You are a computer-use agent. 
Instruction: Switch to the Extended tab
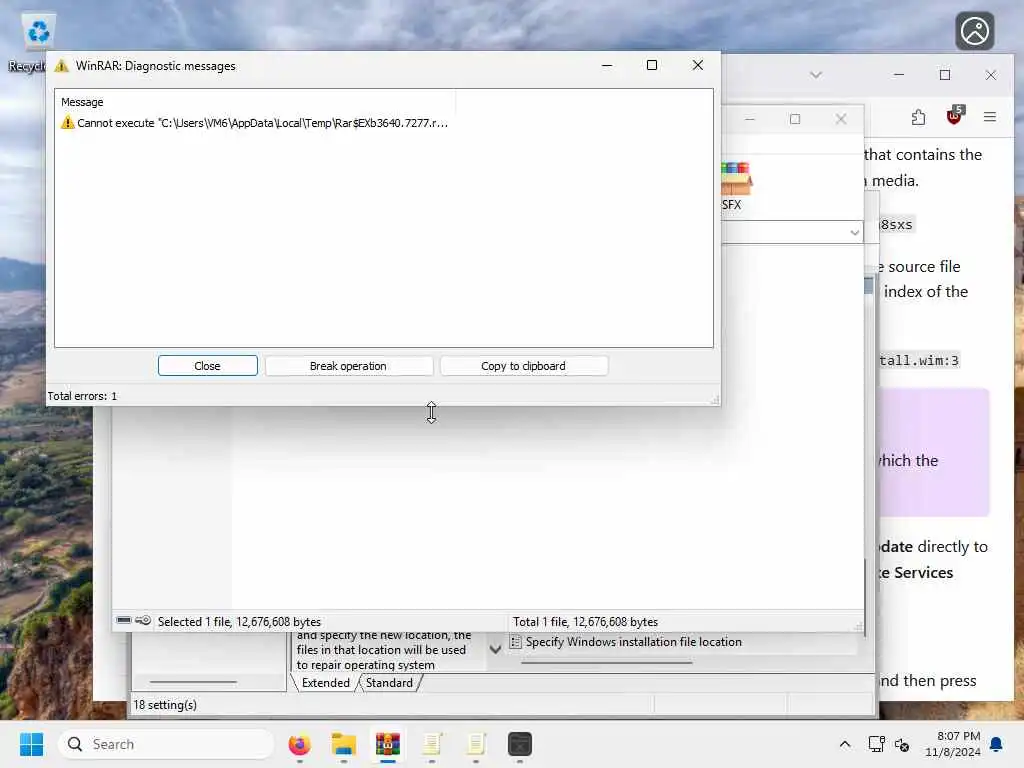point(325,682)
